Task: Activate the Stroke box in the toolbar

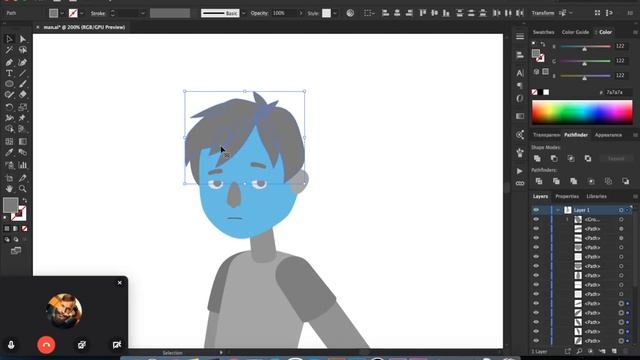Action: click(x=19, y=214)
